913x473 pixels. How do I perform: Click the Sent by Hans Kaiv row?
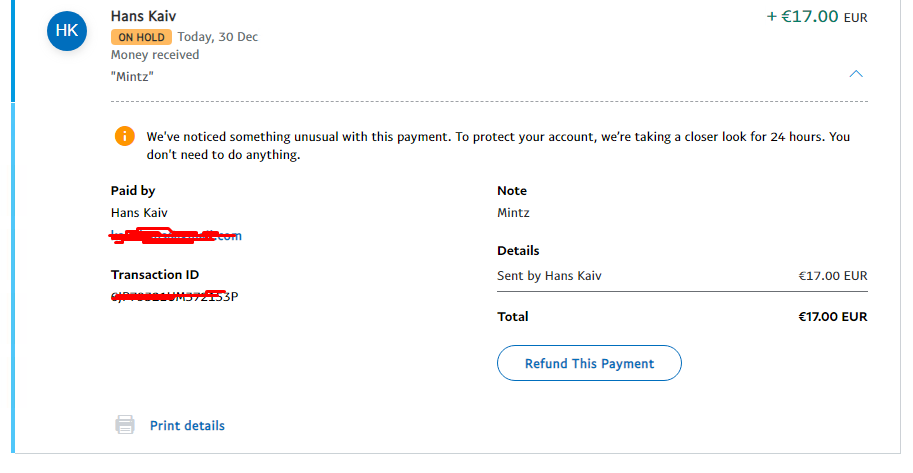[682, 276]
